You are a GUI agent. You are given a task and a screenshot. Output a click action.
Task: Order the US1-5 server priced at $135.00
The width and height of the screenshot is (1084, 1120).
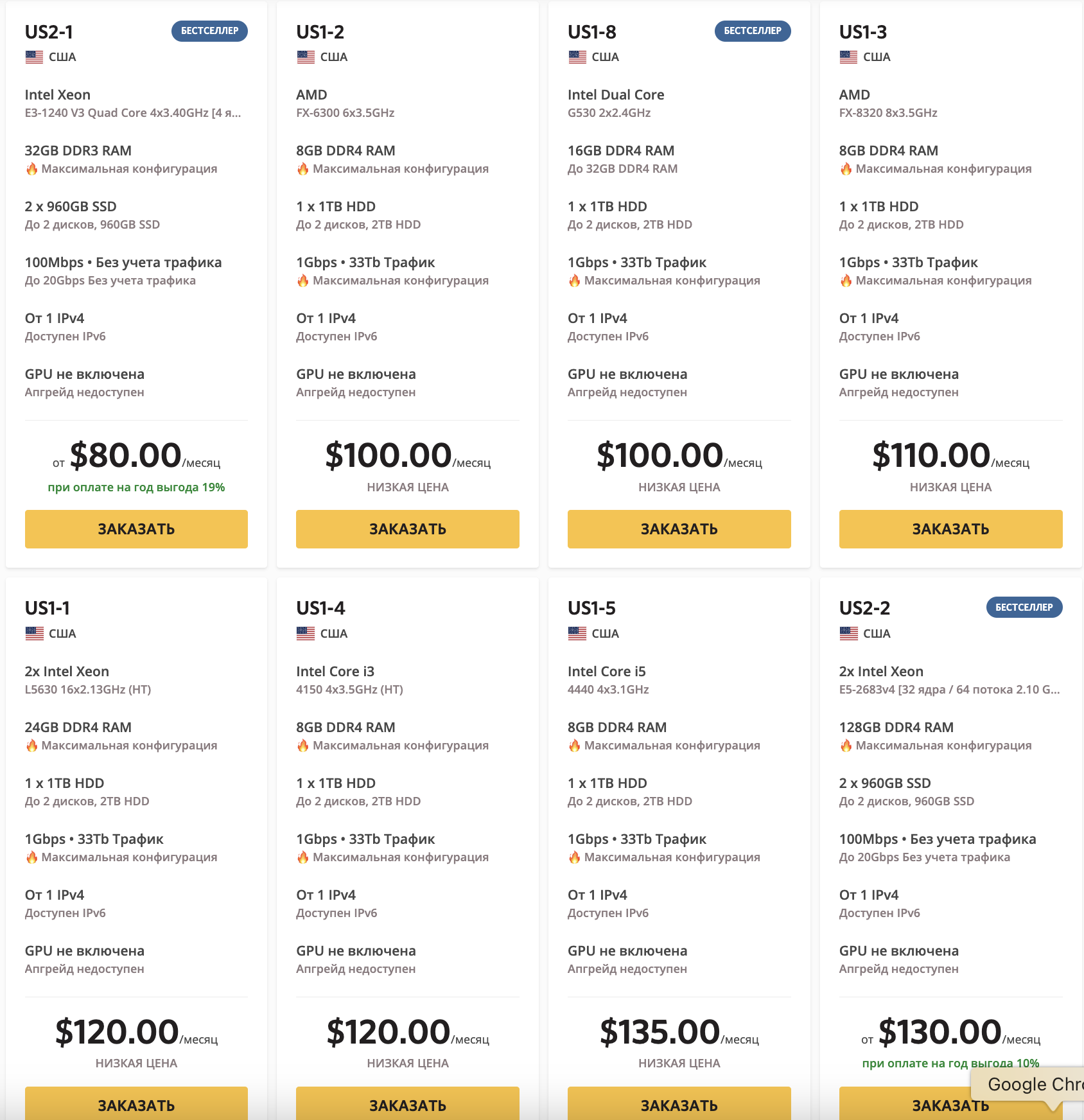click(x=679, y=1103)
